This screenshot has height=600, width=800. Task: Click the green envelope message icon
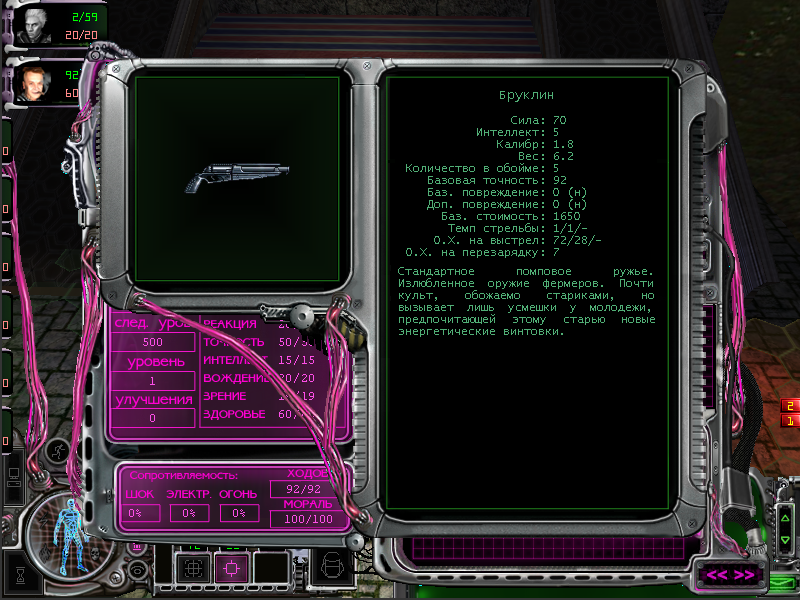coord(781,582)
